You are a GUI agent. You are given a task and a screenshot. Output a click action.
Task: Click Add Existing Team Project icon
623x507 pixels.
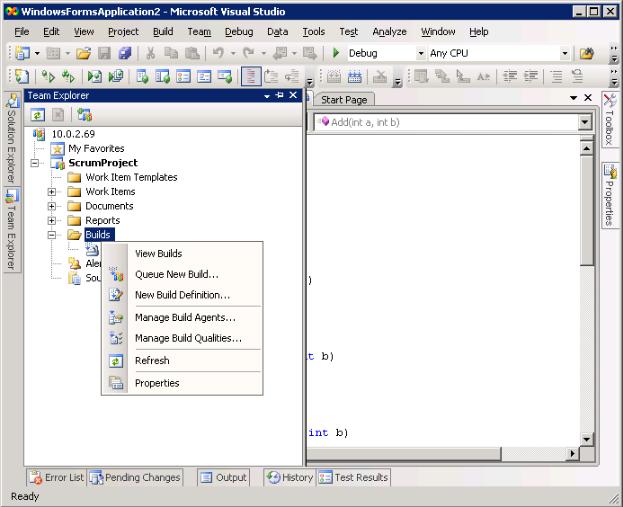[x=84, y=115]
